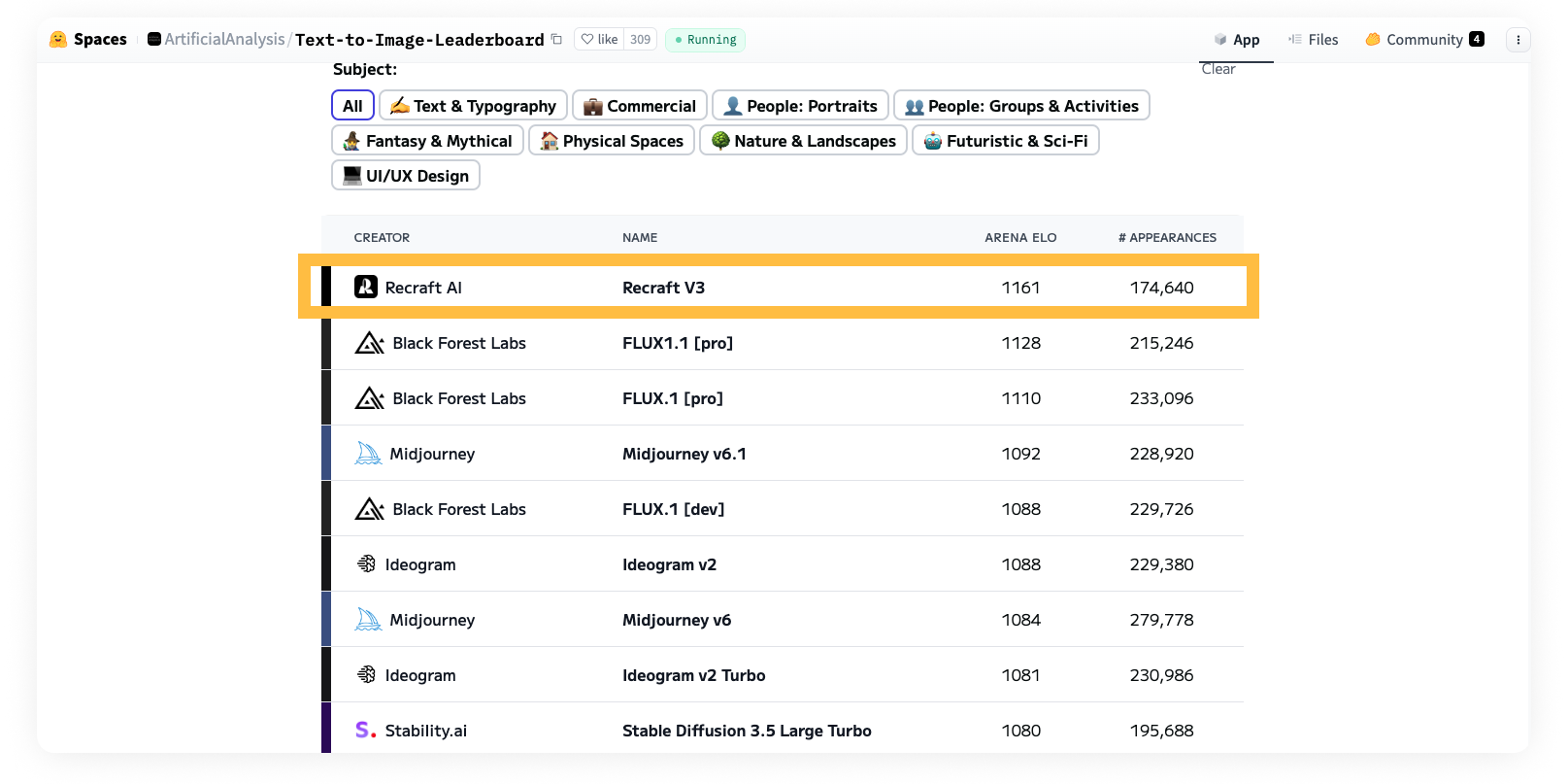Click the Recraft AI creator name
The width and height of the screenshot is (1568, 784).
423,288
